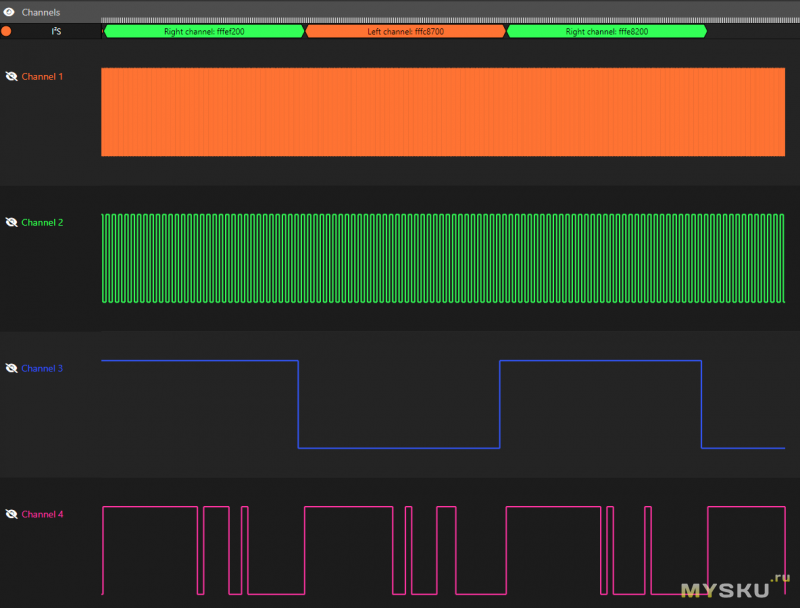Select the I²S decoder label
The image size is (800, 608).
(x=57, y=31)
